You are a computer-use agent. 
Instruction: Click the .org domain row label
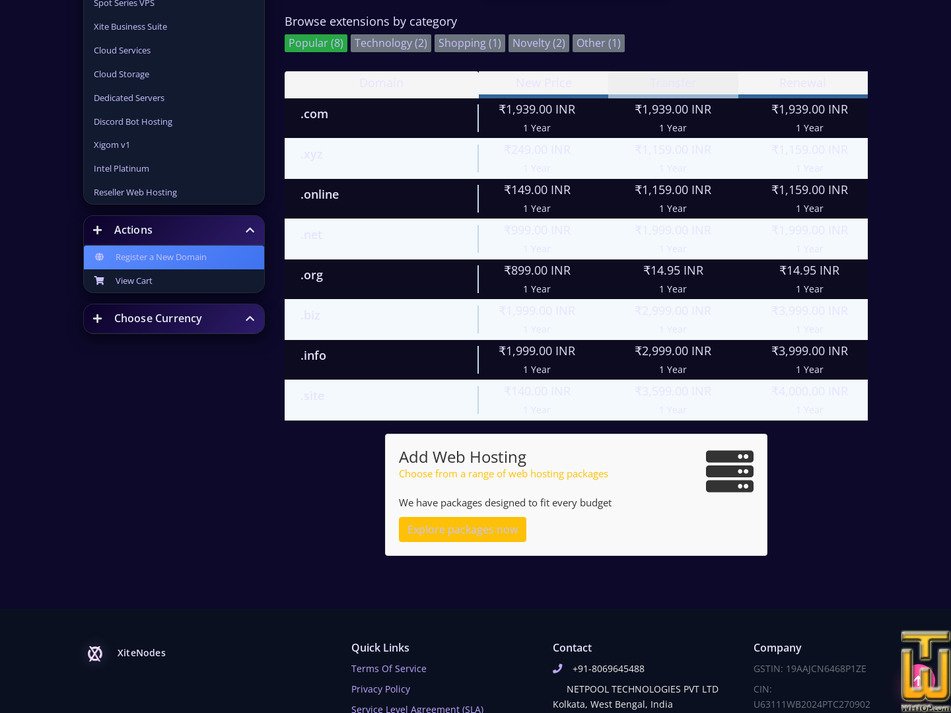pos(312,275)
